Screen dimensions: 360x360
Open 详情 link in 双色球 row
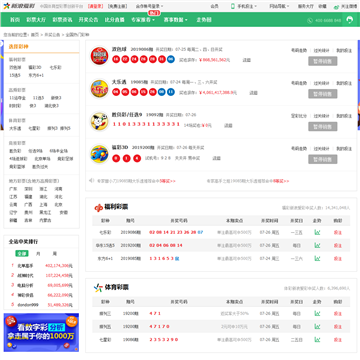click(x=247, y=60)
